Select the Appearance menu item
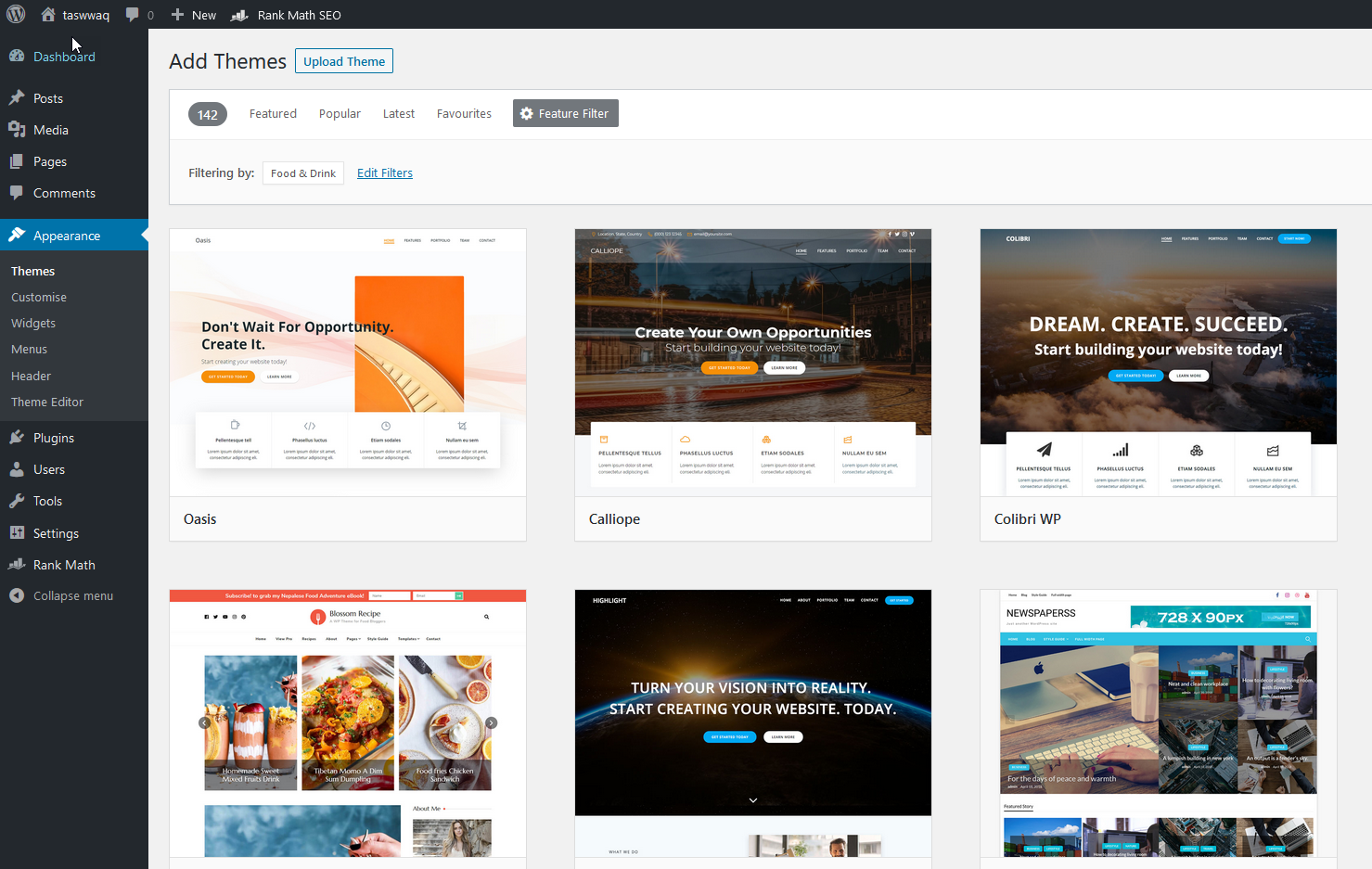 click(x=74, y=236)
